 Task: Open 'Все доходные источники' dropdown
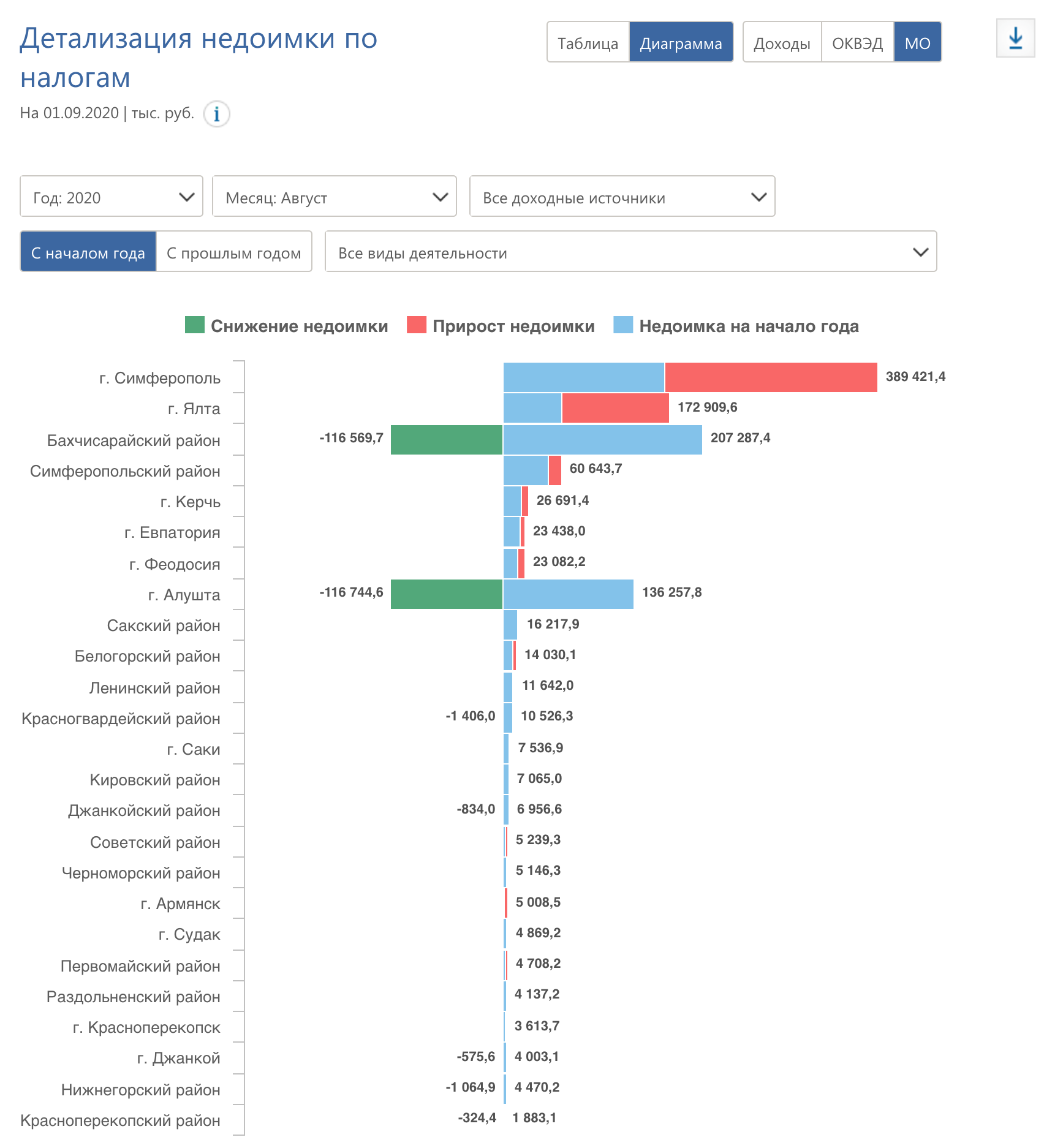click(622, 197)
